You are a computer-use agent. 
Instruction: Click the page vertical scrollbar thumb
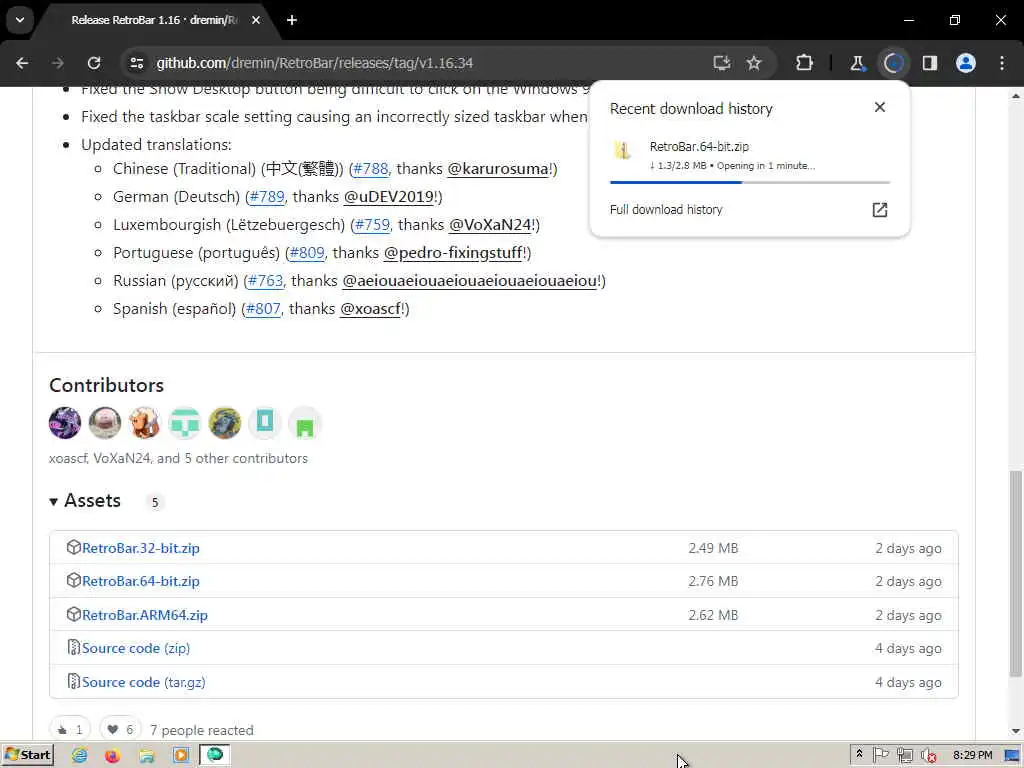coord(1016,573)
